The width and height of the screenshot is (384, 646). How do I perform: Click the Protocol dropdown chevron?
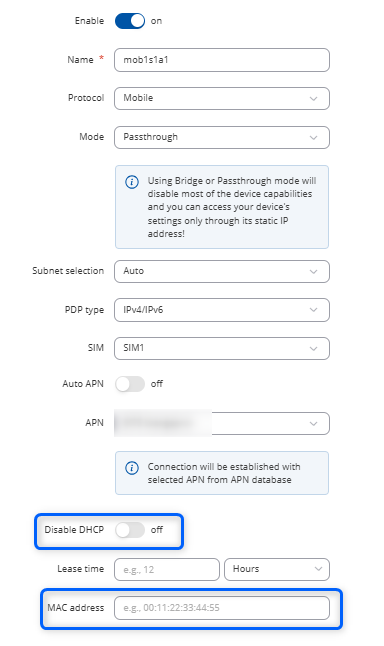[314, 99]
